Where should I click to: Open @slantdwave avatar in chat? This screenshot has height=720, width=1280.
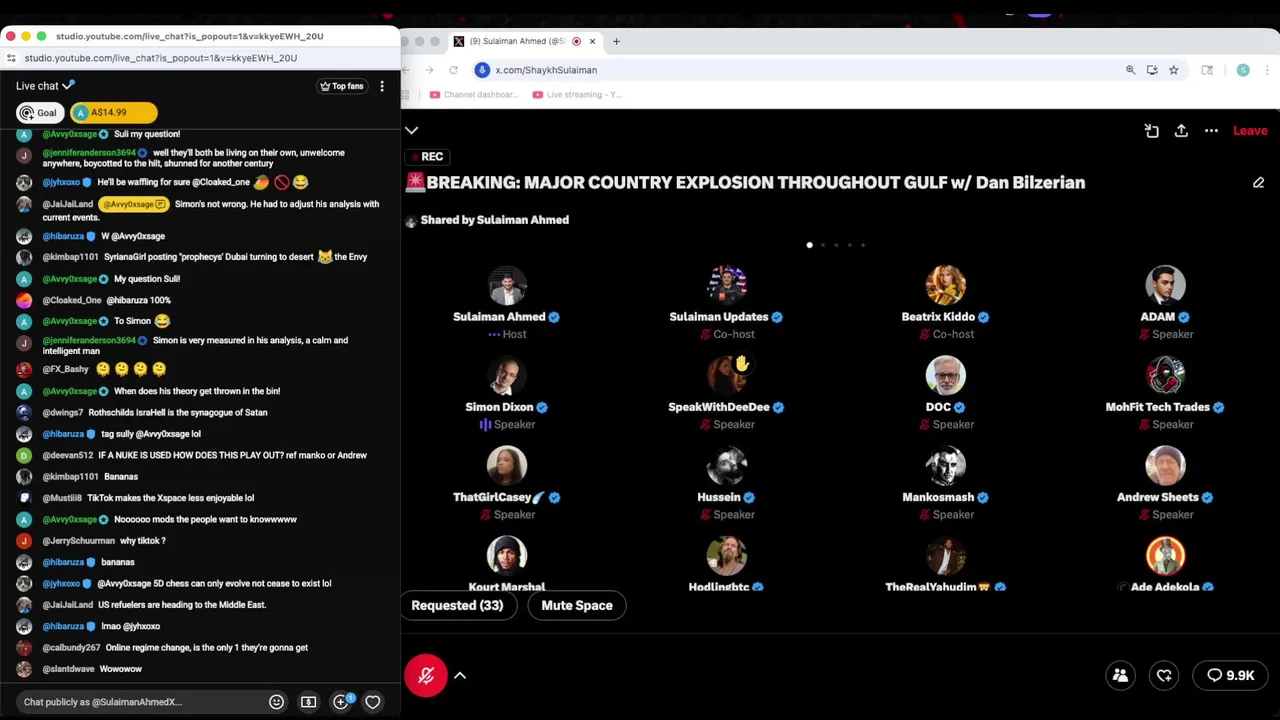click(24, 669)
